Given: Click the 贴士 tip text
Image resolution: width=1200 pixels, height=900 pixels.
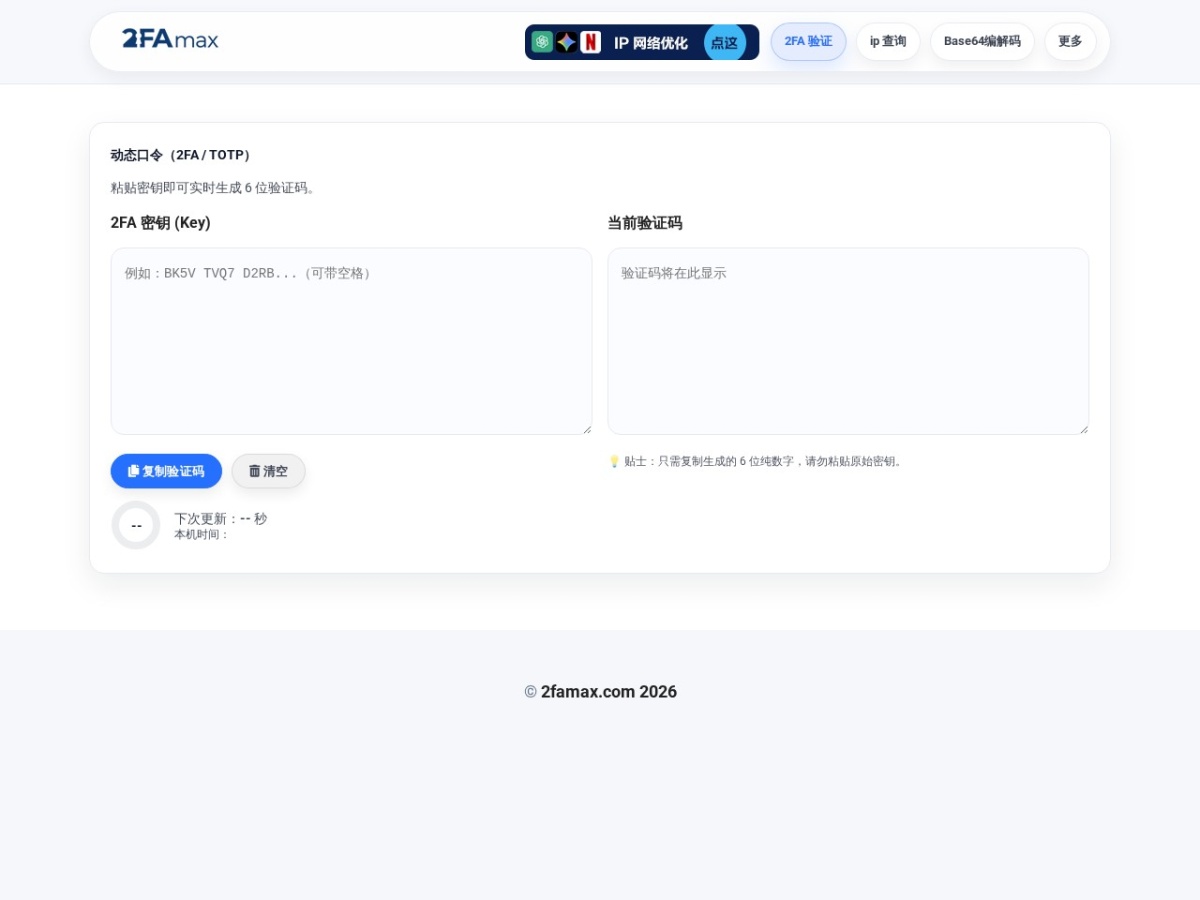Looking at the screenshot, I should 765,461.
